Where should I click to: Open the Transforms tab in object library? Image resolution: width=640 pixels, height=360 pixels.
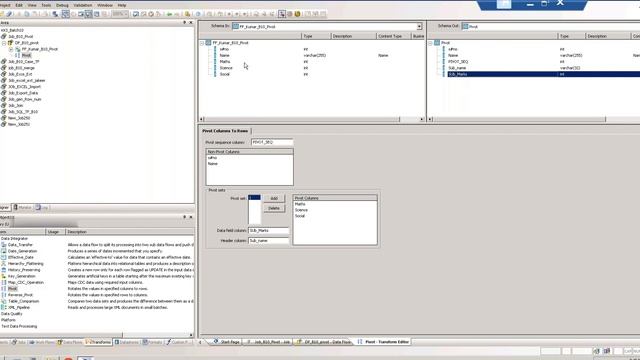(x=98, y=342)
